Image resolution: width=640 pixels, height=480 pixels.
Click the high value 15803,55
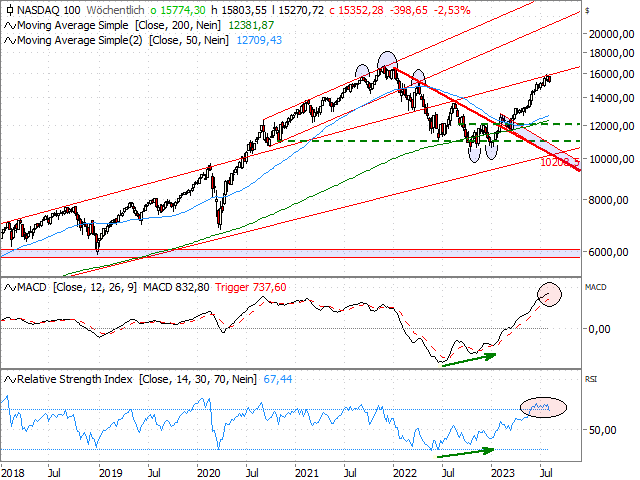pos(239,10)
